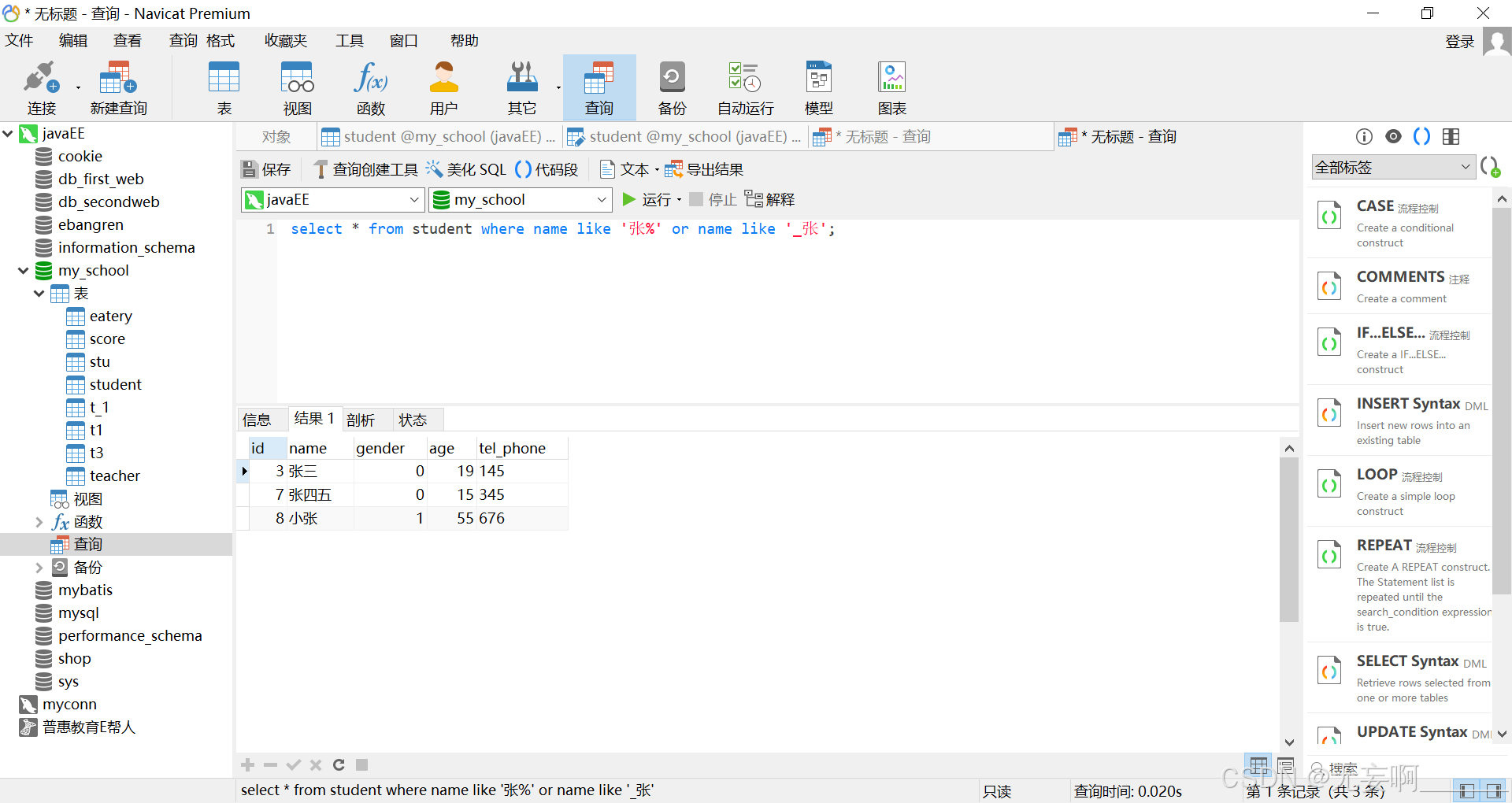Switch to form view at bottom
Image resolution: width=1512 pixels, height=803 pixels.
pos(1285,765)
